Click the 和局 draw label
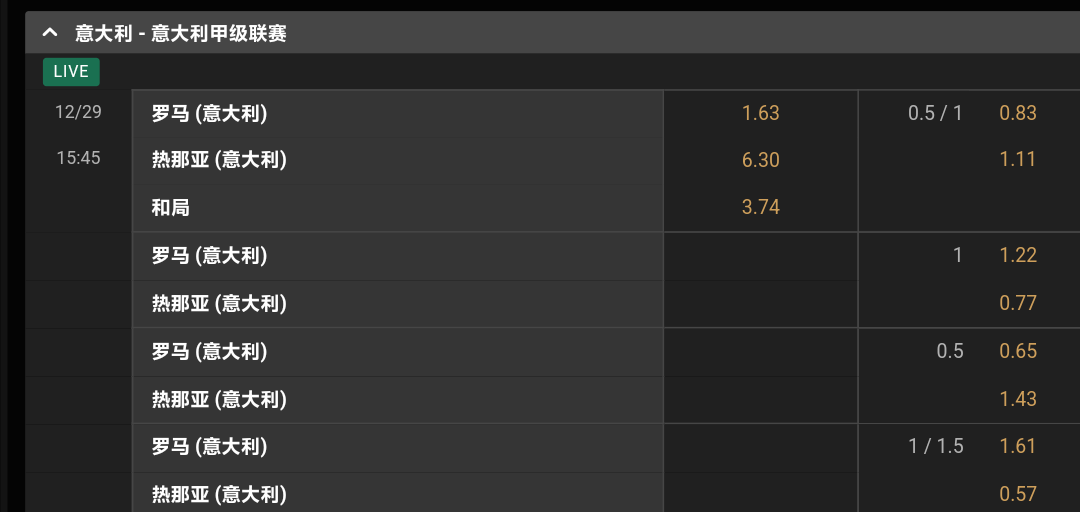This screenshot has width=1080, height=512. pyautogui.click(x=171, y=208)
